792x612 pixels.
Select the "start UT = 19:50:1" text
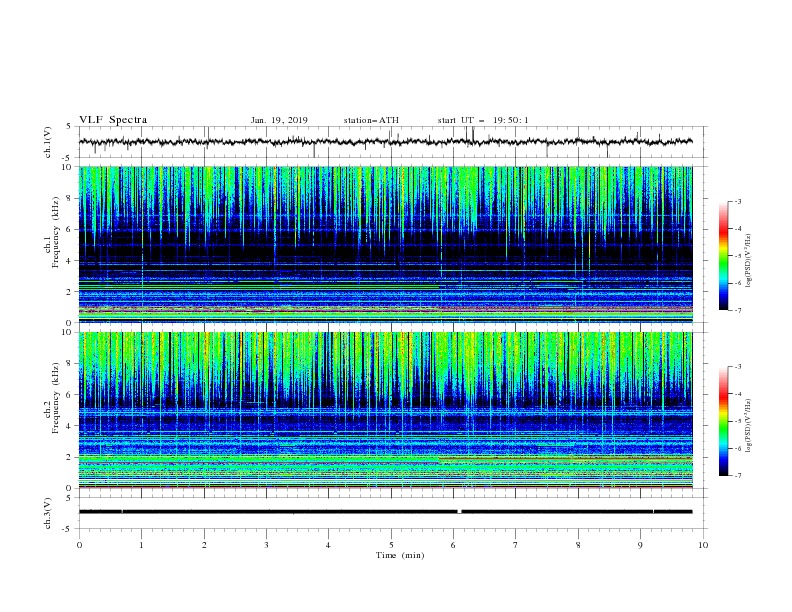coord(482,120)
